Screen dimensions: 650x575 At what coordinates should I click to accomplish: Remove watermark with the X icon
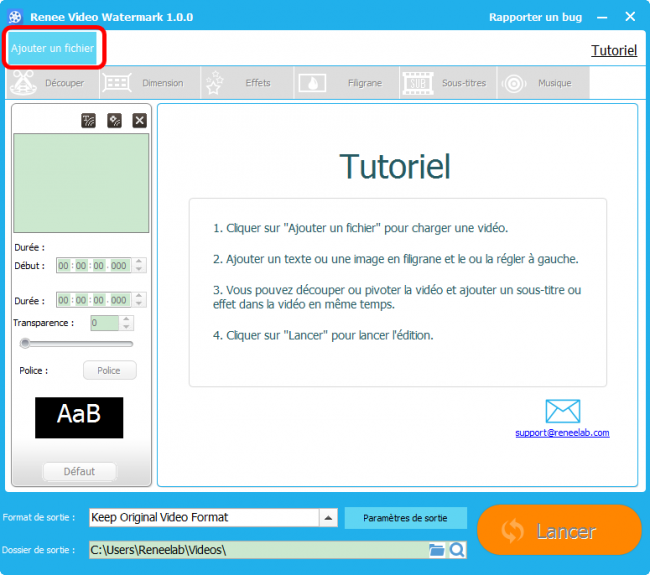tap(140, 121)
